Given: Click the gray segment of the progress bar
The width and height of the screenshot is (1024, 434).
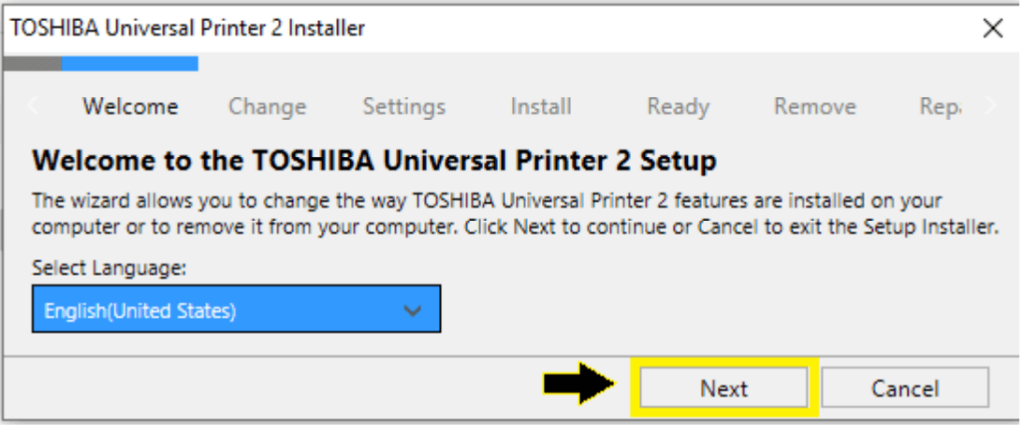Looking at the screenshot, I should [33, 63].
